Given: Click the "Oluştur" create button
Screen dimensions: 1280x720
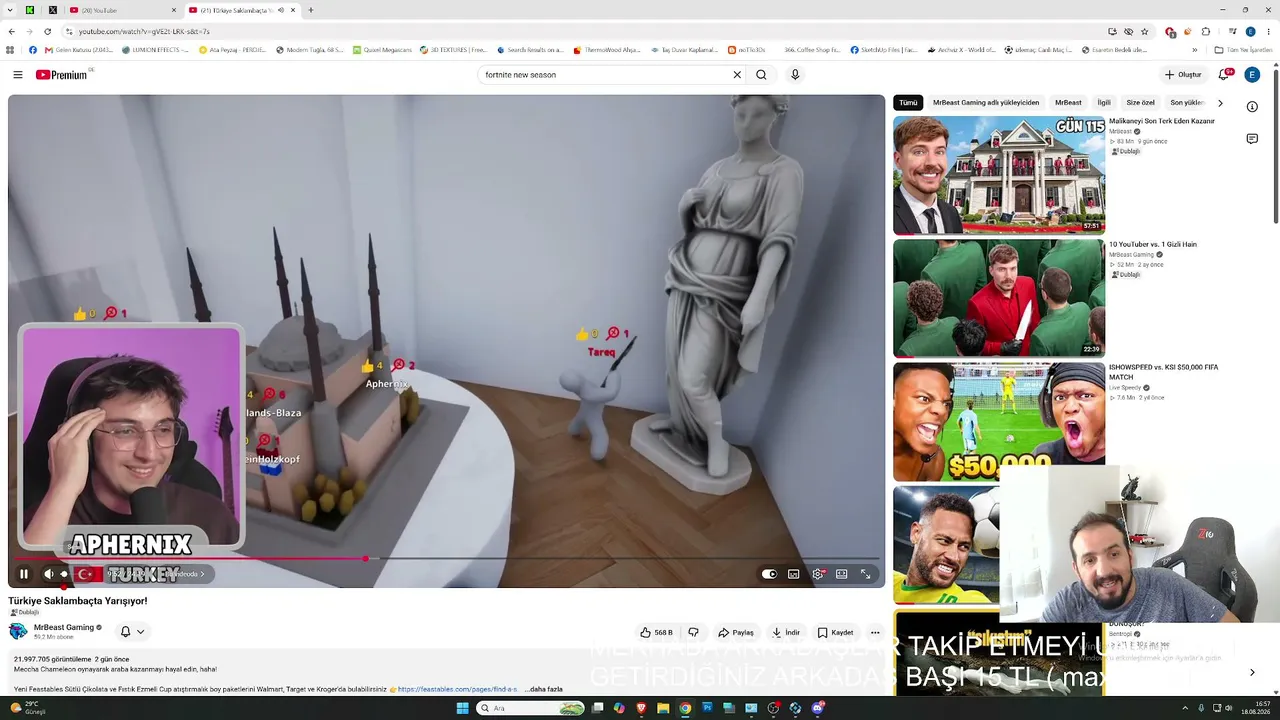Looking at the screenshot, I should 1183,75.
